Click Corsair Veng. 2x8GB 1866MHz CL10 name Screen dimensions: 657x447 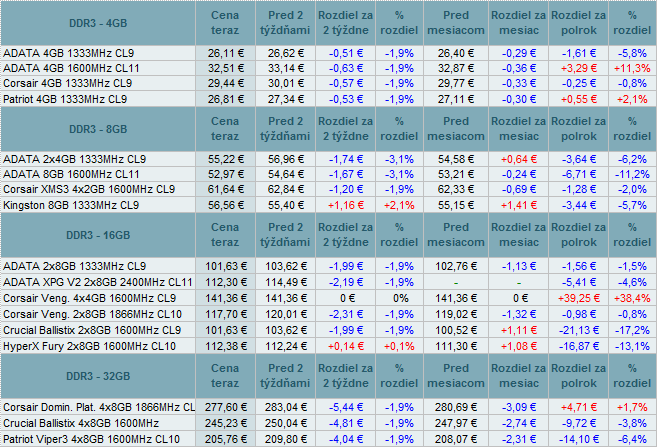point(93,314)
